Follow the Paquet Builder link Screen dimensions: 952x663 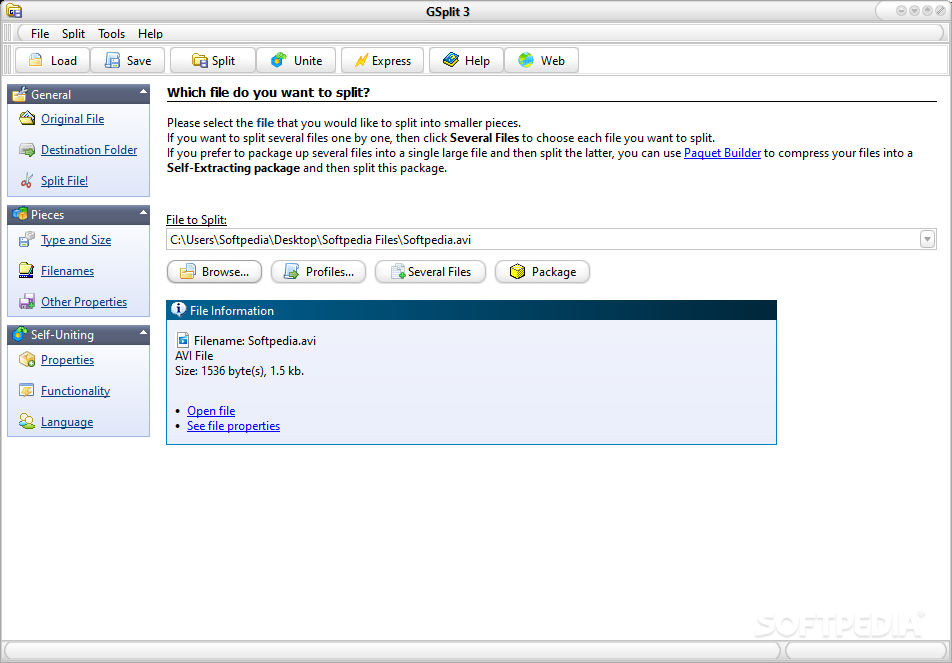(x=722, y=153)
